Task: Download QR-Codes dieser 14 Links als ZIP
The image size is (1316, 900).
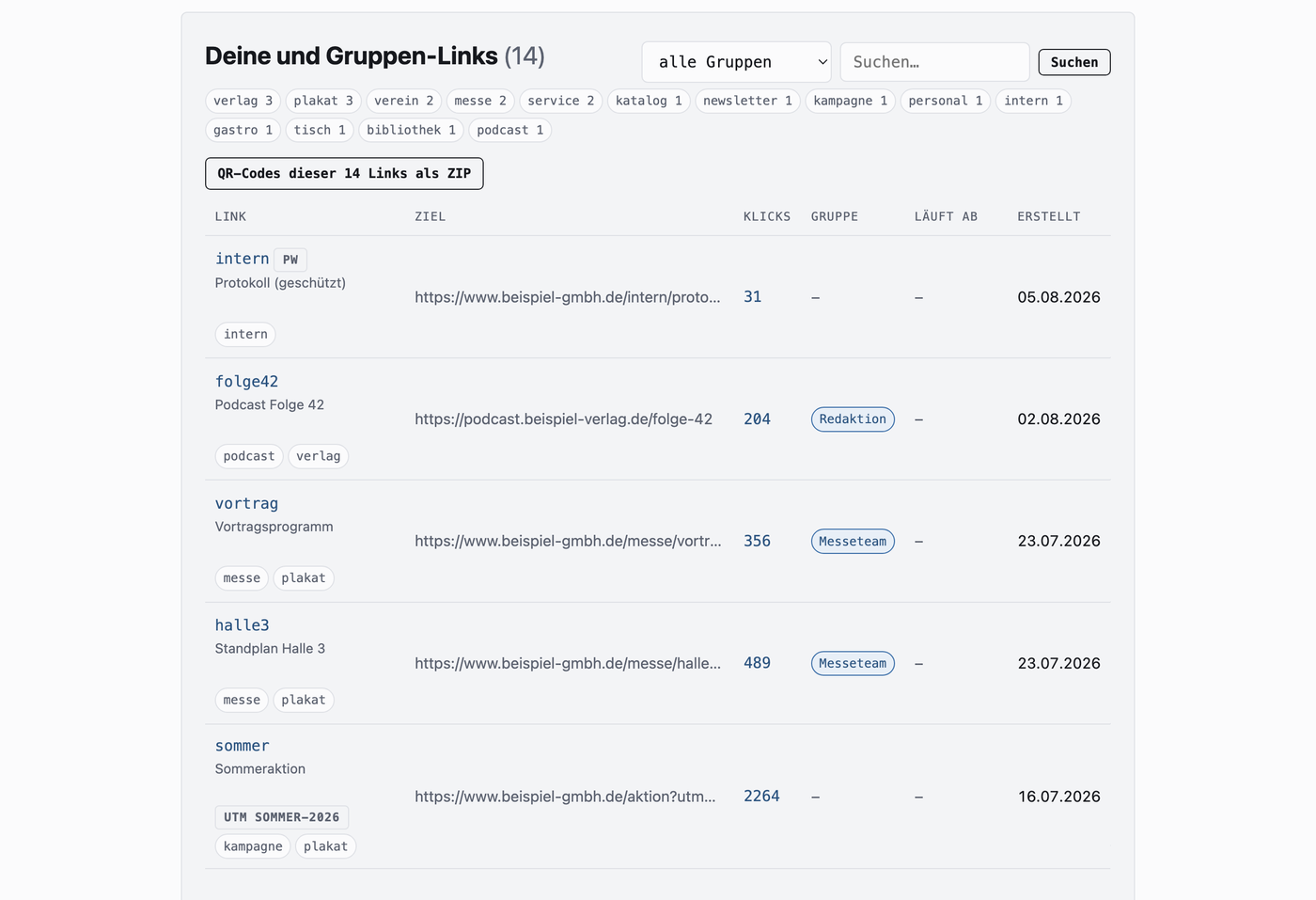Action: [344, 173]
